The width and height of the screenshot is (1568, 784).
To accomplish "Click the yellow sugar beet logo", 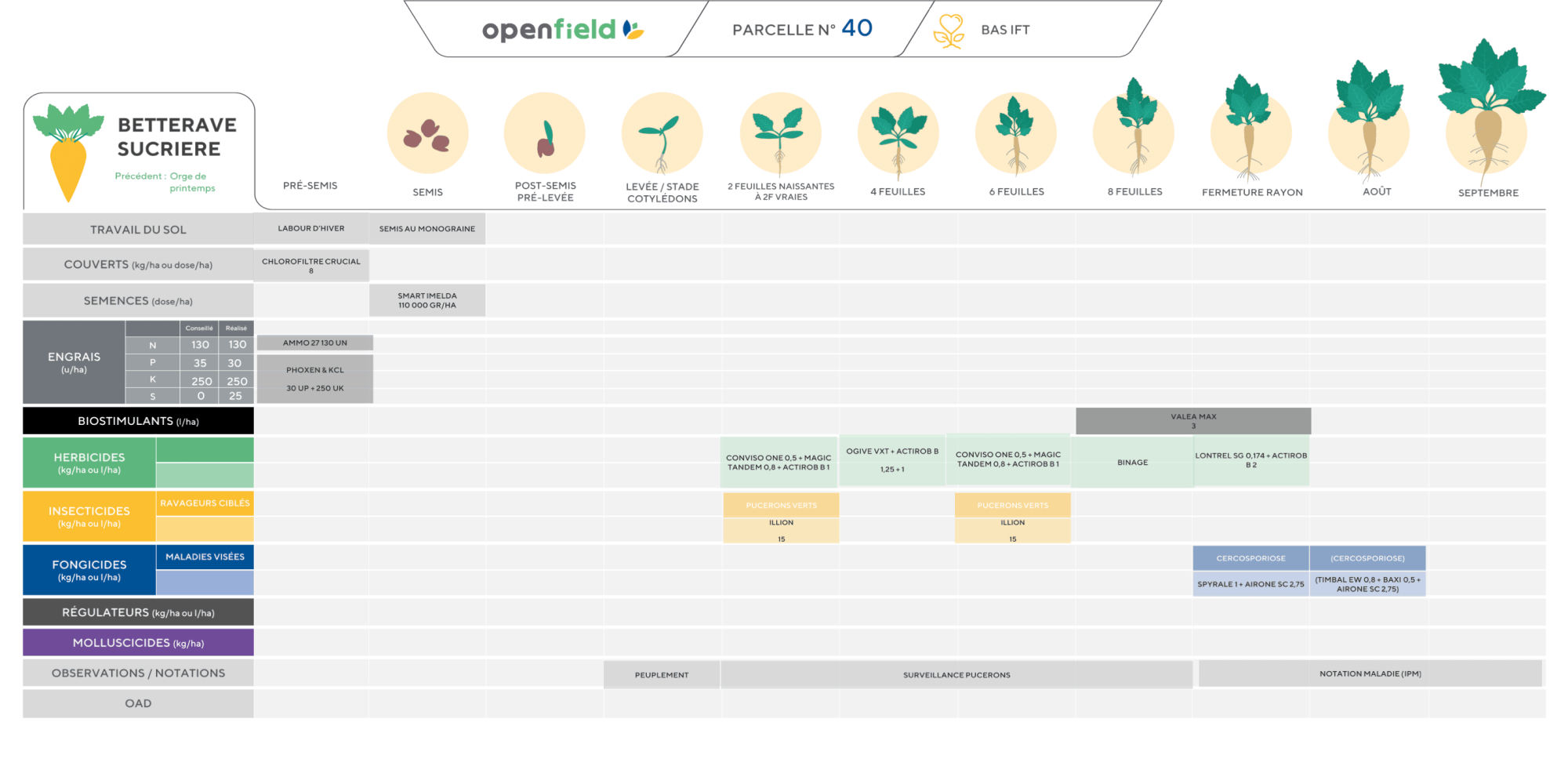I will pyautogui.click(x=67, y=153).
